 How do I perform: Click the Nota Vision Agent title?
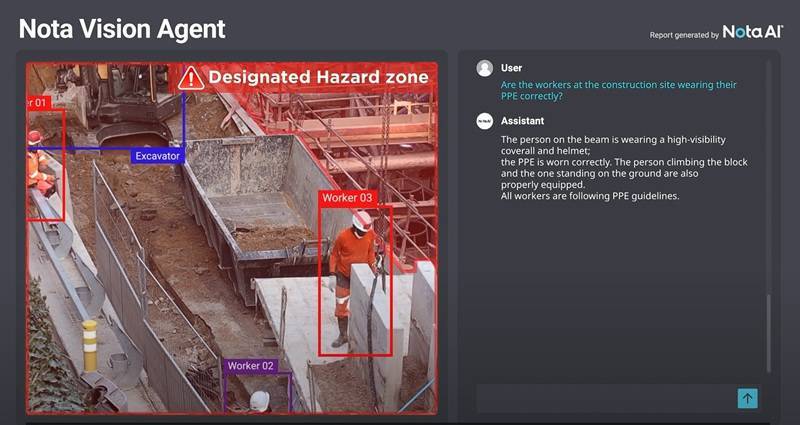(x=122, y=28)
